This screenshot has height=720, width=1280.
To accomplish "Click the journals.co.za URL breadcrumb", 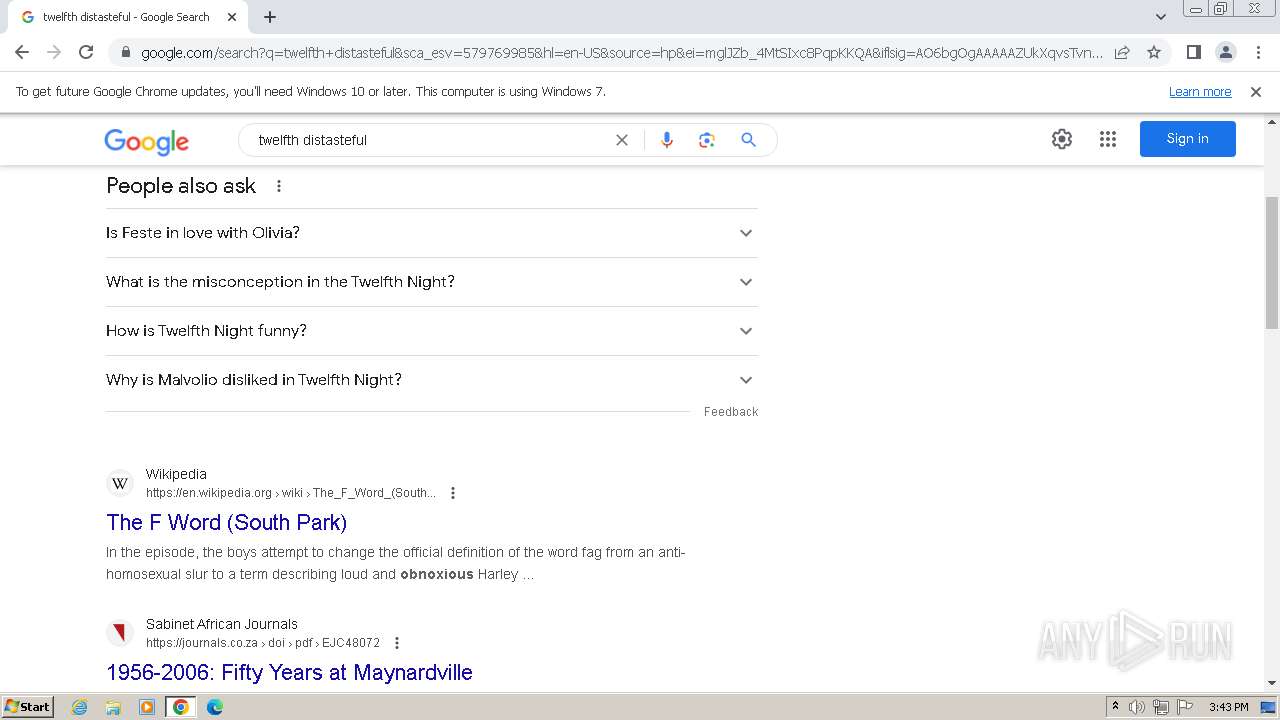I will (x=263, y=643).
